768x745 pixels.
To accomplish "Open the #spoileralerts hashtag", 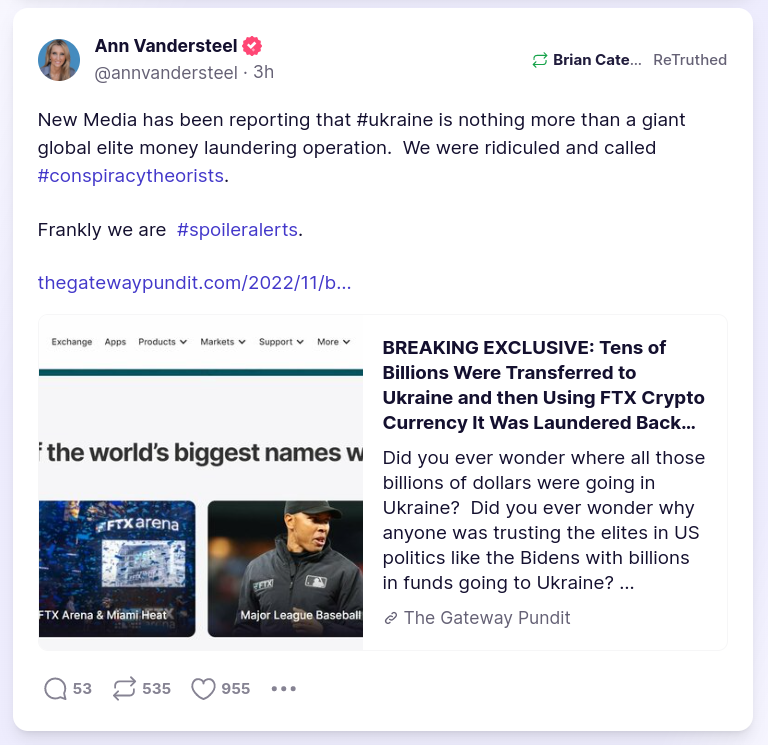I will (x=237, y=229).
